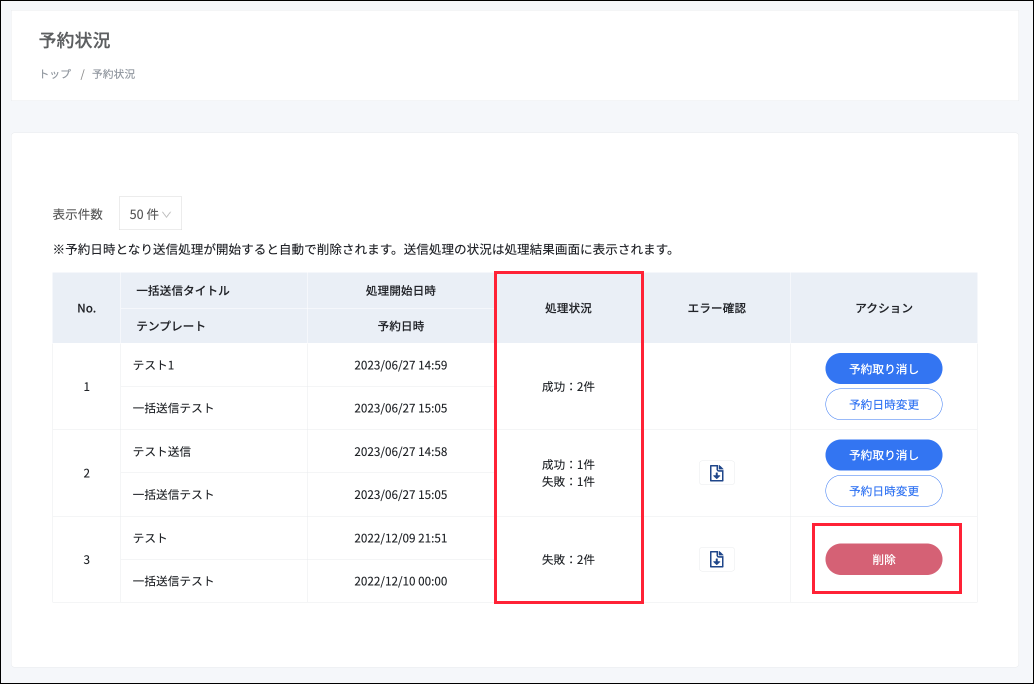This screenshot has width=1034, height=684.
Task: Change reservation date for テスト送信 row
Action: pos(883,491)
